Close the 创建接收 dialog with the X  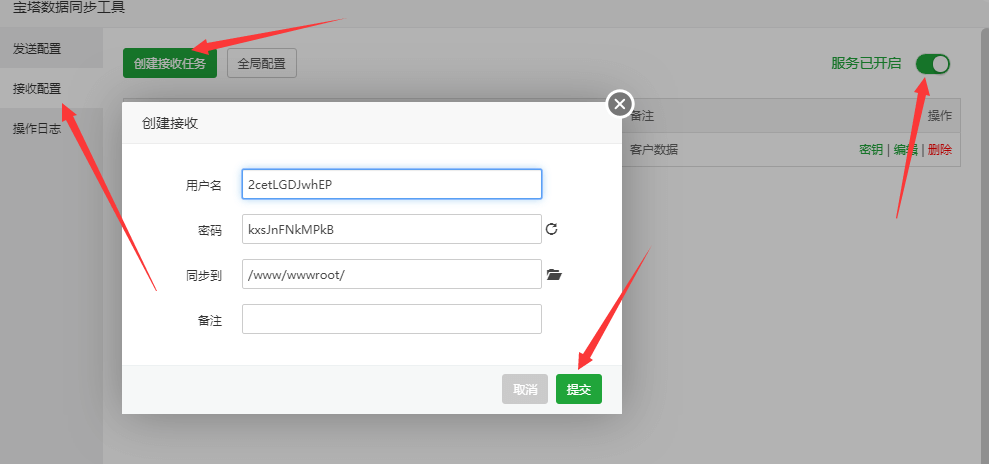pos(620,103)
